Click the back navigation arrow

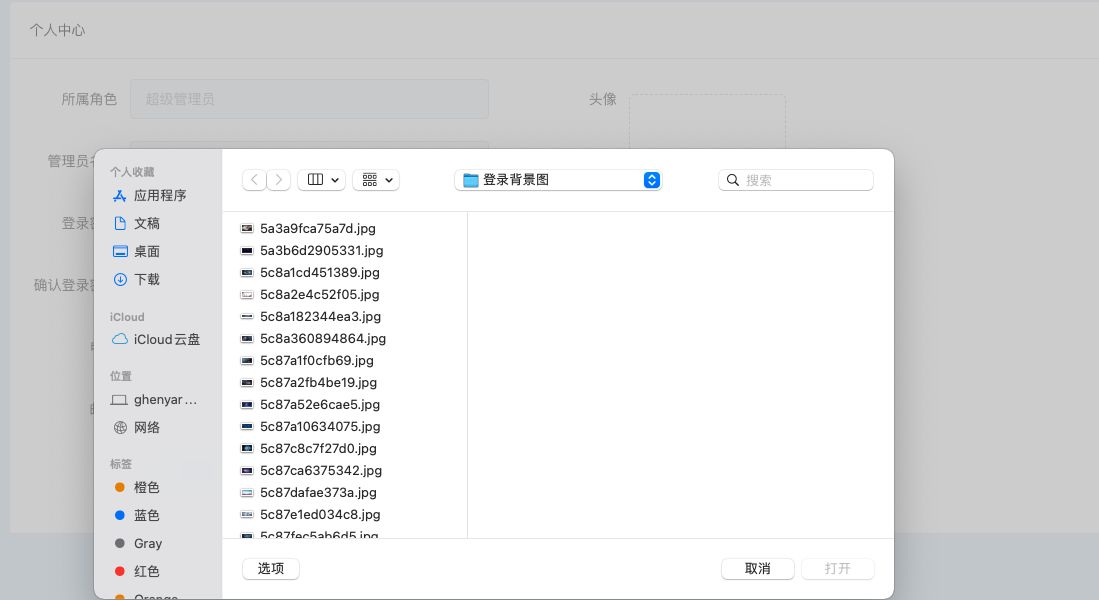click(254, 179)
